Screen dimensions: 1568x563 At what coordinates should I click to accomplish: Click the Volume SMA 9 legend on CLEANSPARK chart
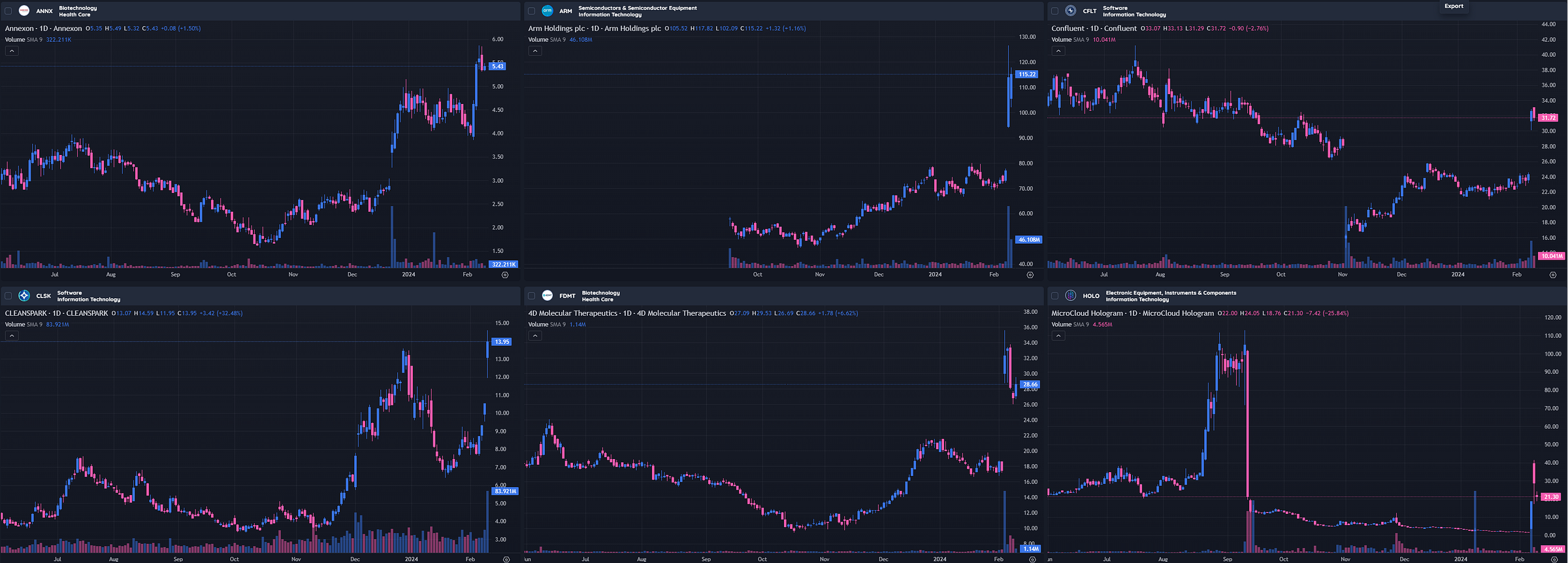coord(24,324)
